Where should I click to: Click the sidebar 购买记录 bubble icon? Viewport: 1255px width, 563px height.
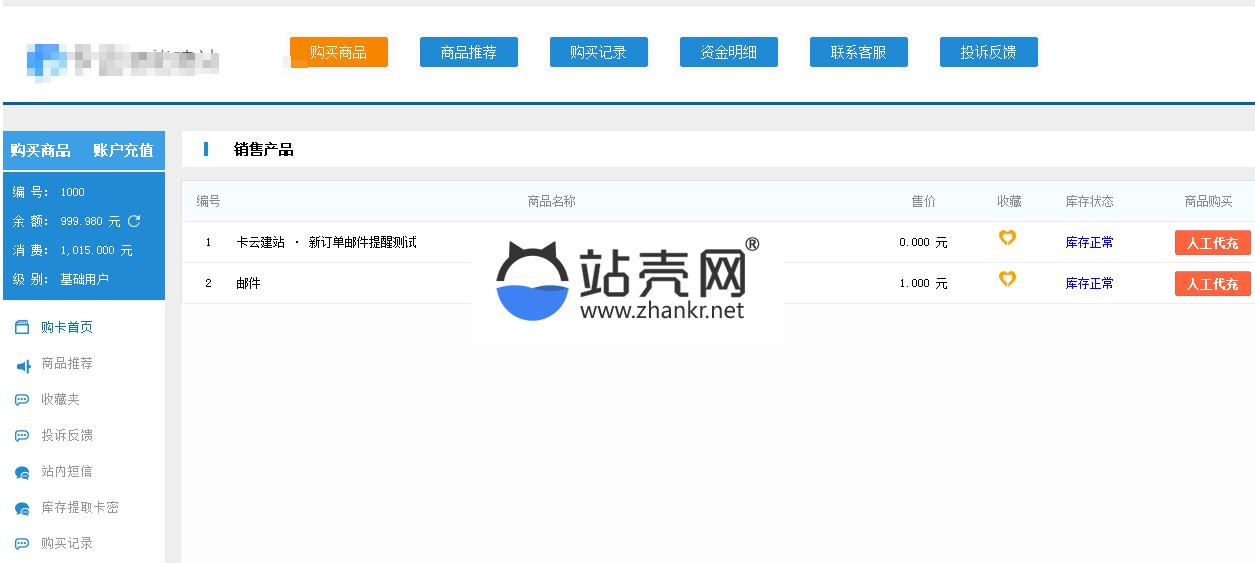22,544
